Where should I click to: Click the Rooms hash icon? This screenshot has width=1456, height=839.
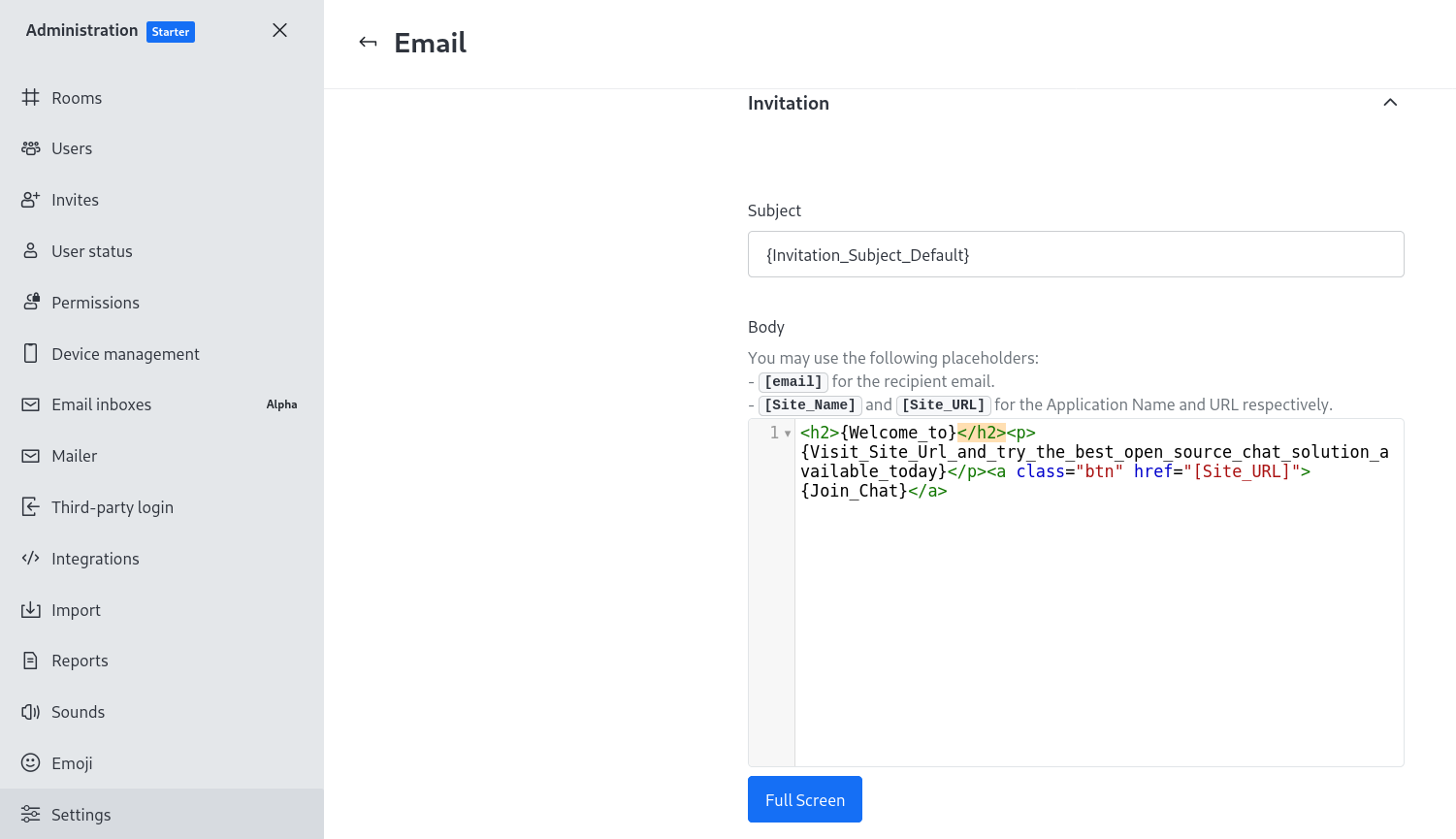(31, 97)
